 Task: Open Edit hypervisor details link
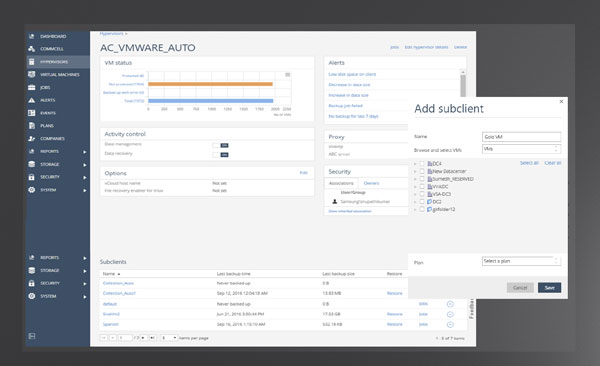(x=426, y=47)
